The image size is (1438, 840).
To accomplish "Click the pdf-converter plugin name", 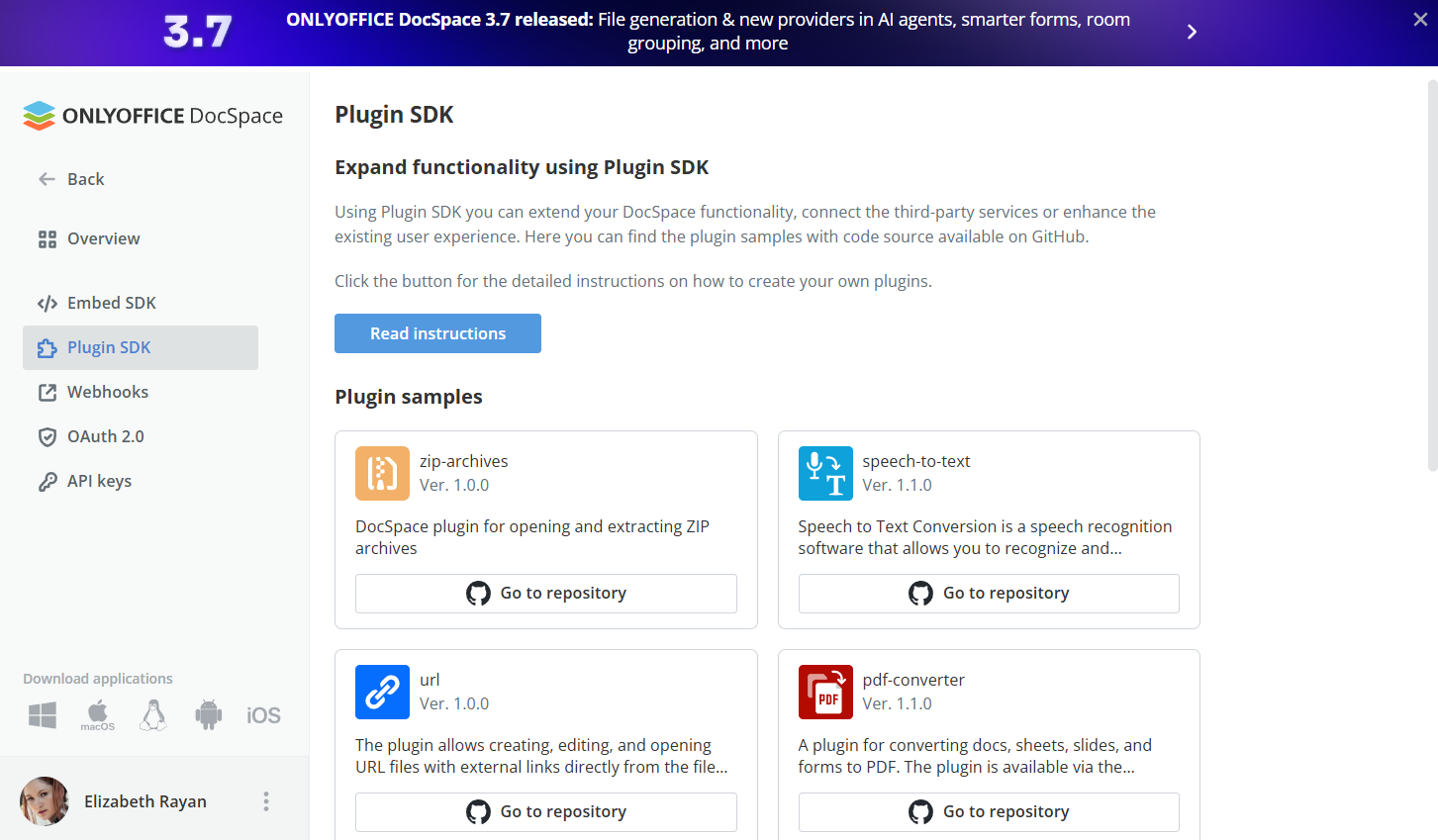I will pos(912,680).
